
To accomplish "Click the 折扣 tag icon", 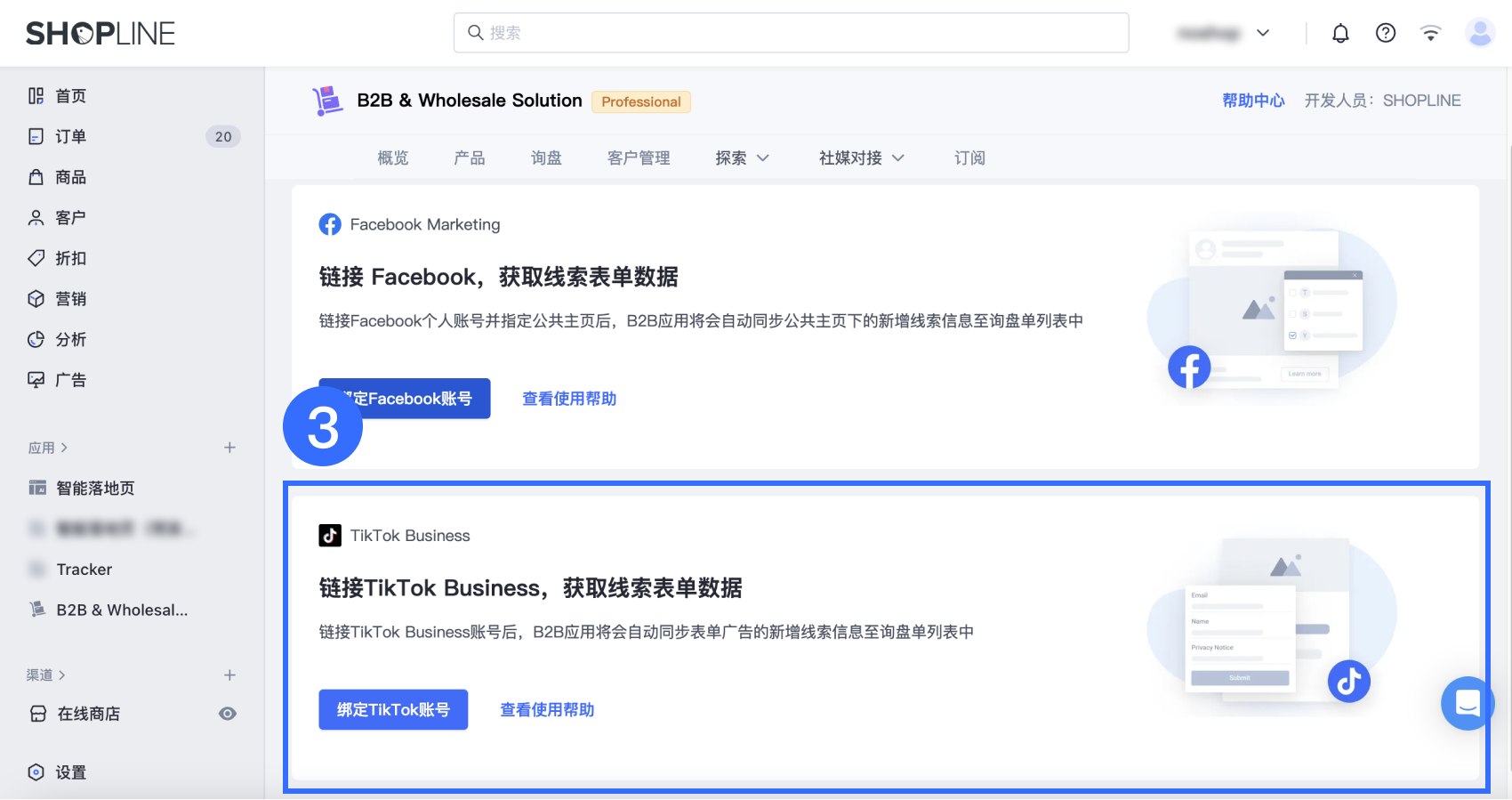I will pos(36,258).
